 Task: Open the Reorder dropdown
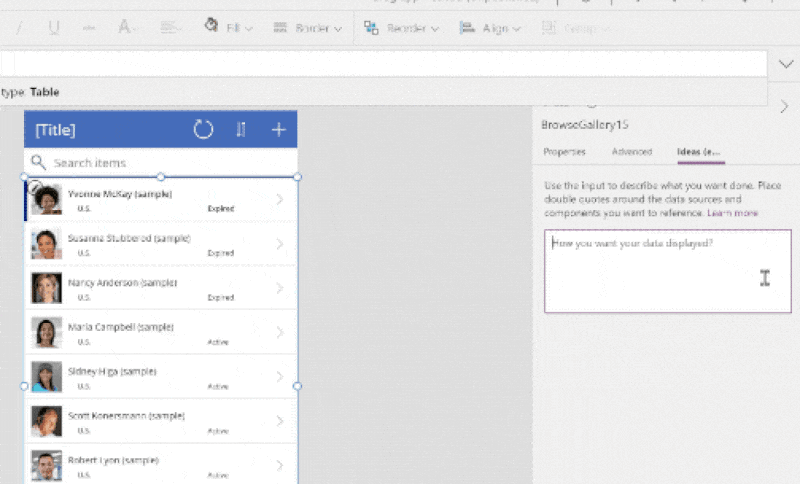[x=402, y=28]
